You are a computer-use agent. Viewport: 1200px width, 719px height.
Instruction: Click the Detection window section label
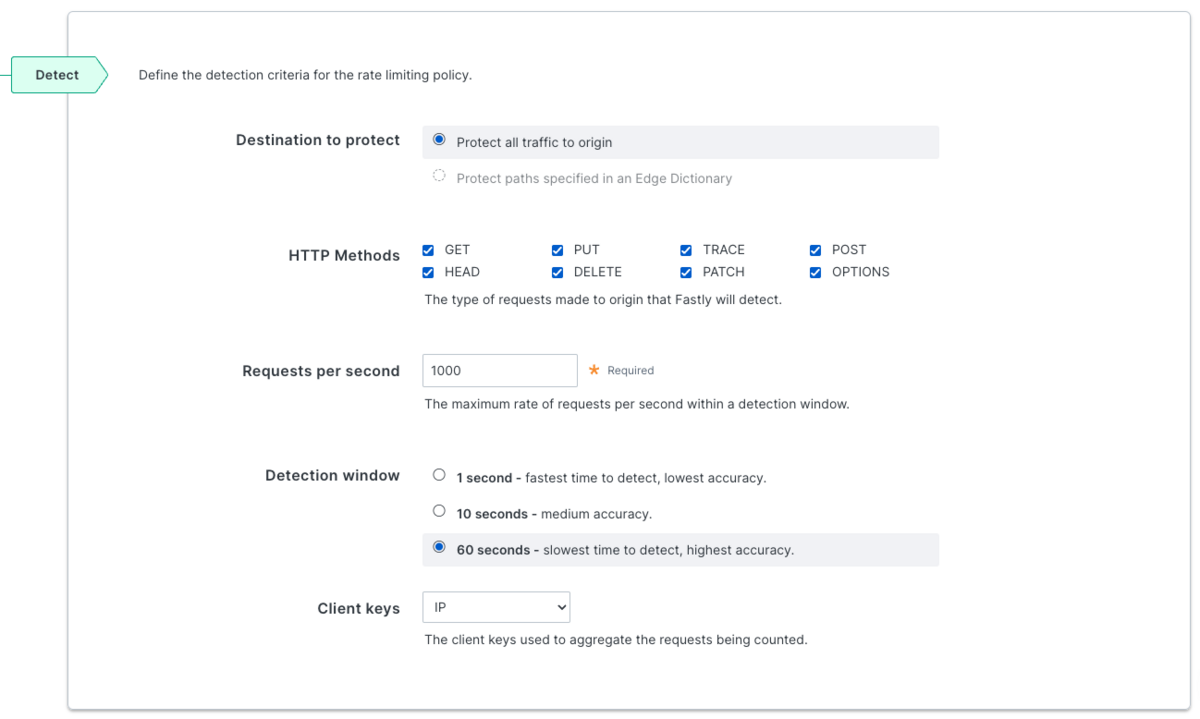332,476
